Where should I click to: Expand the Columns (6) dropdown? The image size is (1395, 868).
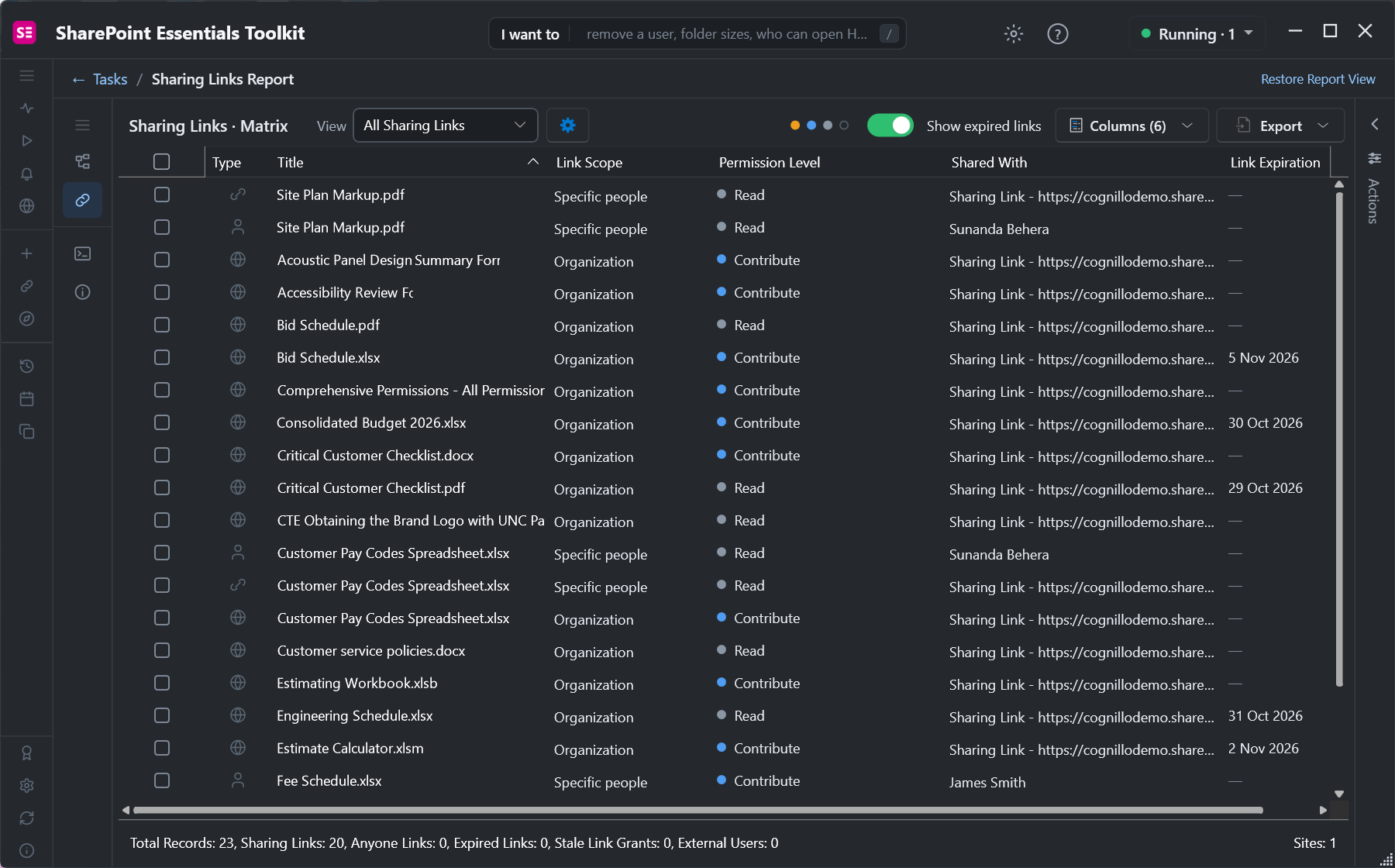(x=1131, y=126)
